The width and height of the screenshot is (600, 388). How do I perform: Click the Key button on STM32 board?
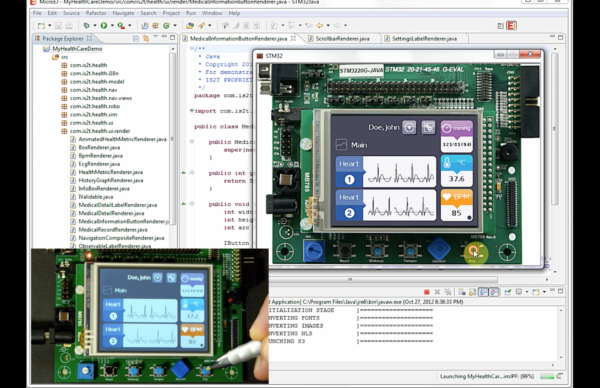point(473,251)
